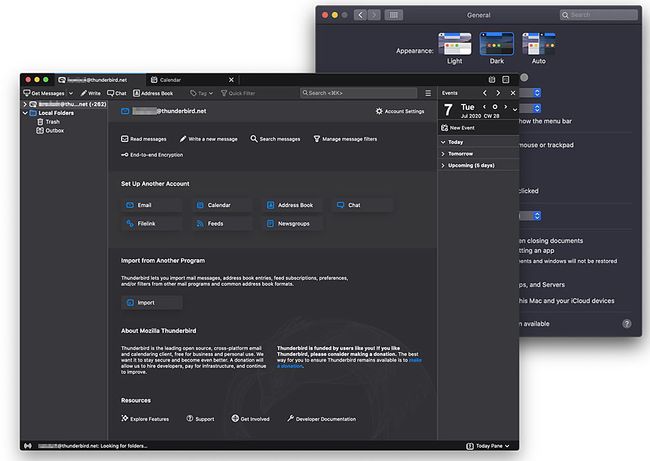Viewport: 650px width, 461px height.
Task: Close the Events today pane
Action: [x=513, y=93]
